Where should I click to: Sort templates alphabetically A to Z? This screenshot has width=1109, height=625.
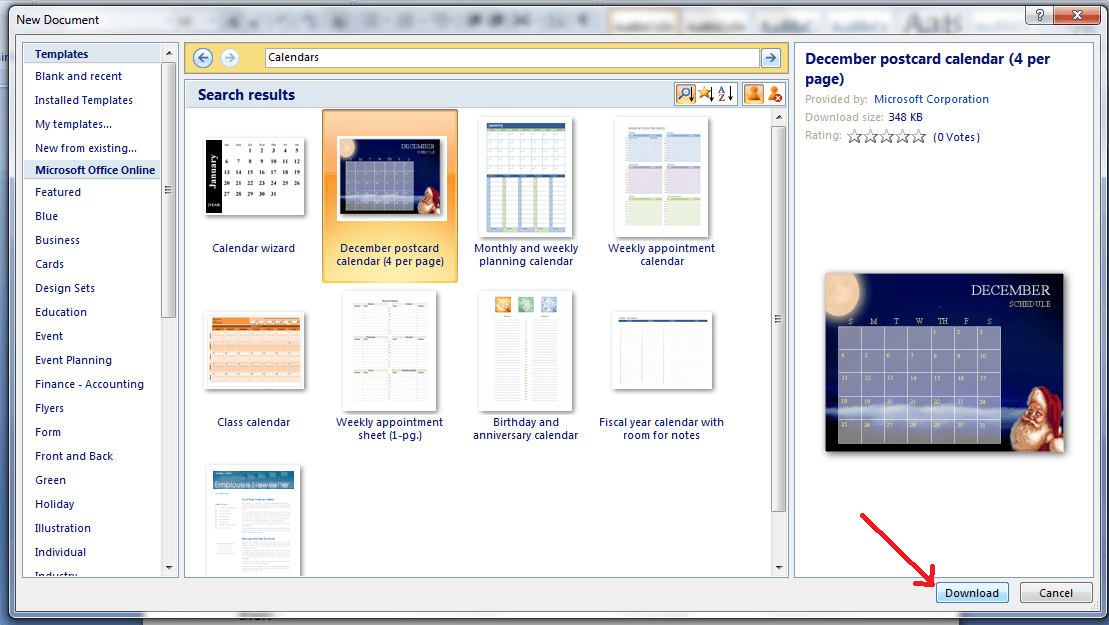723,93
